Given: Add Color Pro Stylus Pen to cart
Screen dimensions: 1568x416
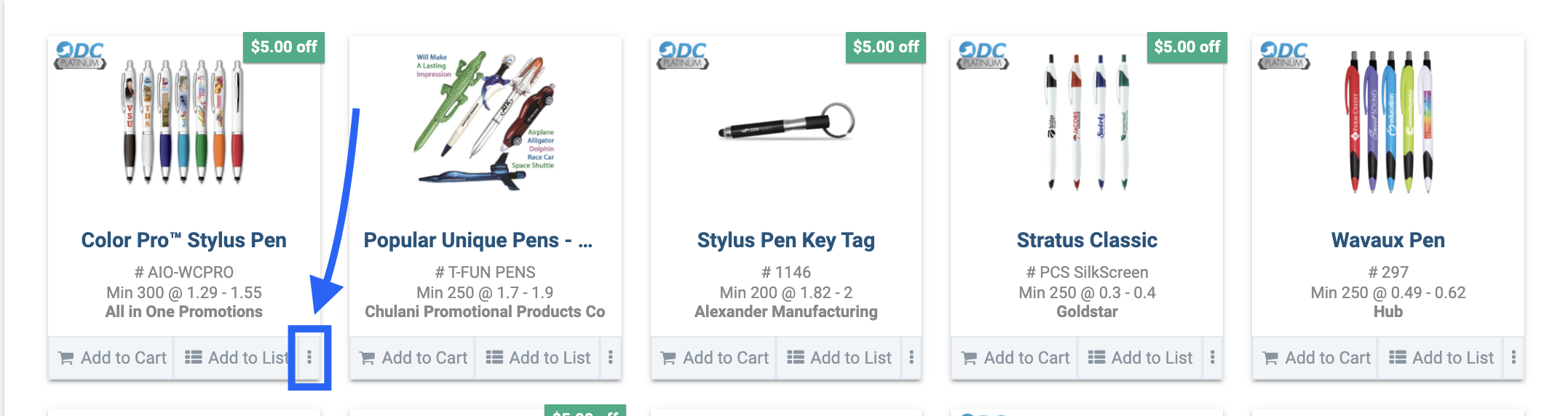Looking at the screenshot, I should tap(113, 358).
